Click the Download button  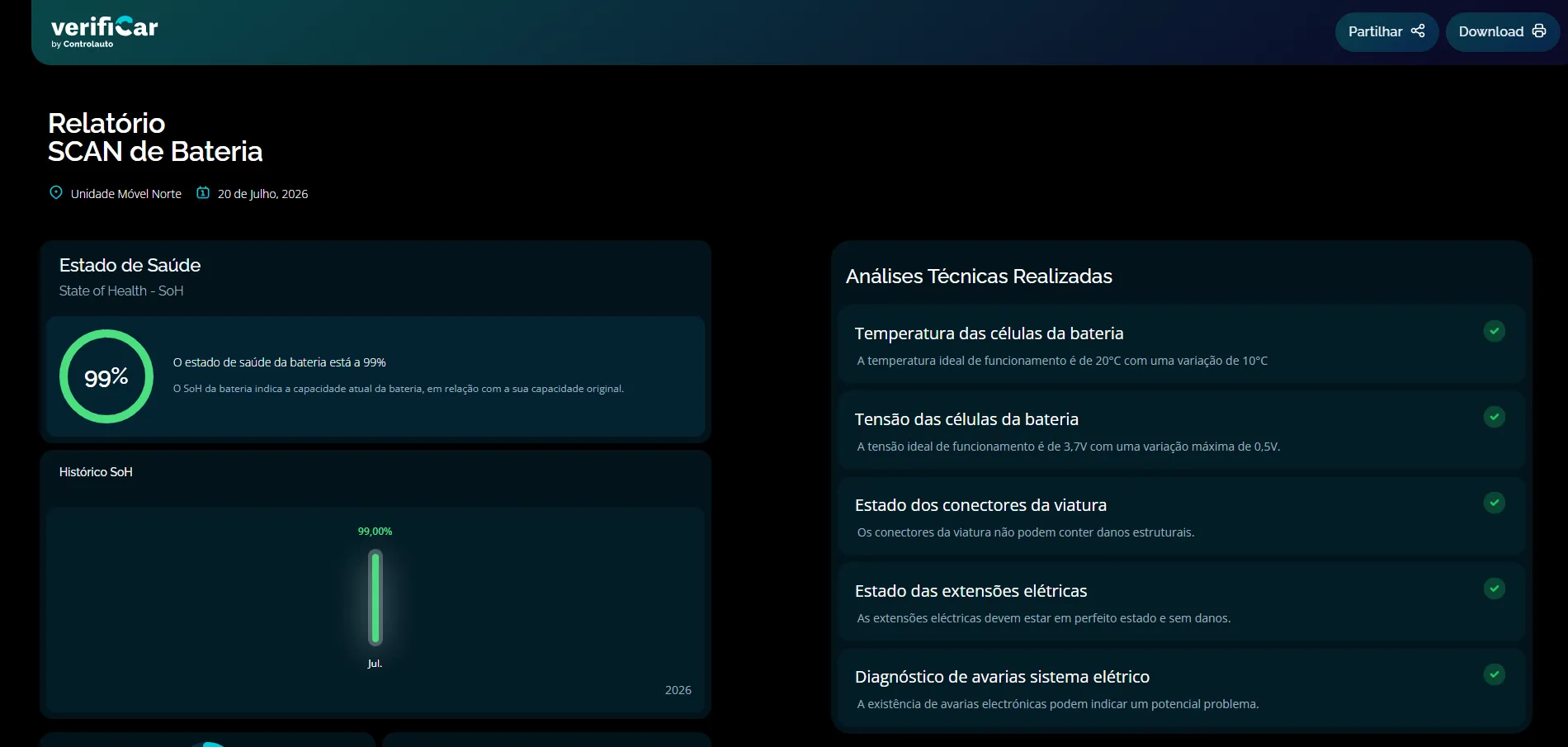(1502, 31)
